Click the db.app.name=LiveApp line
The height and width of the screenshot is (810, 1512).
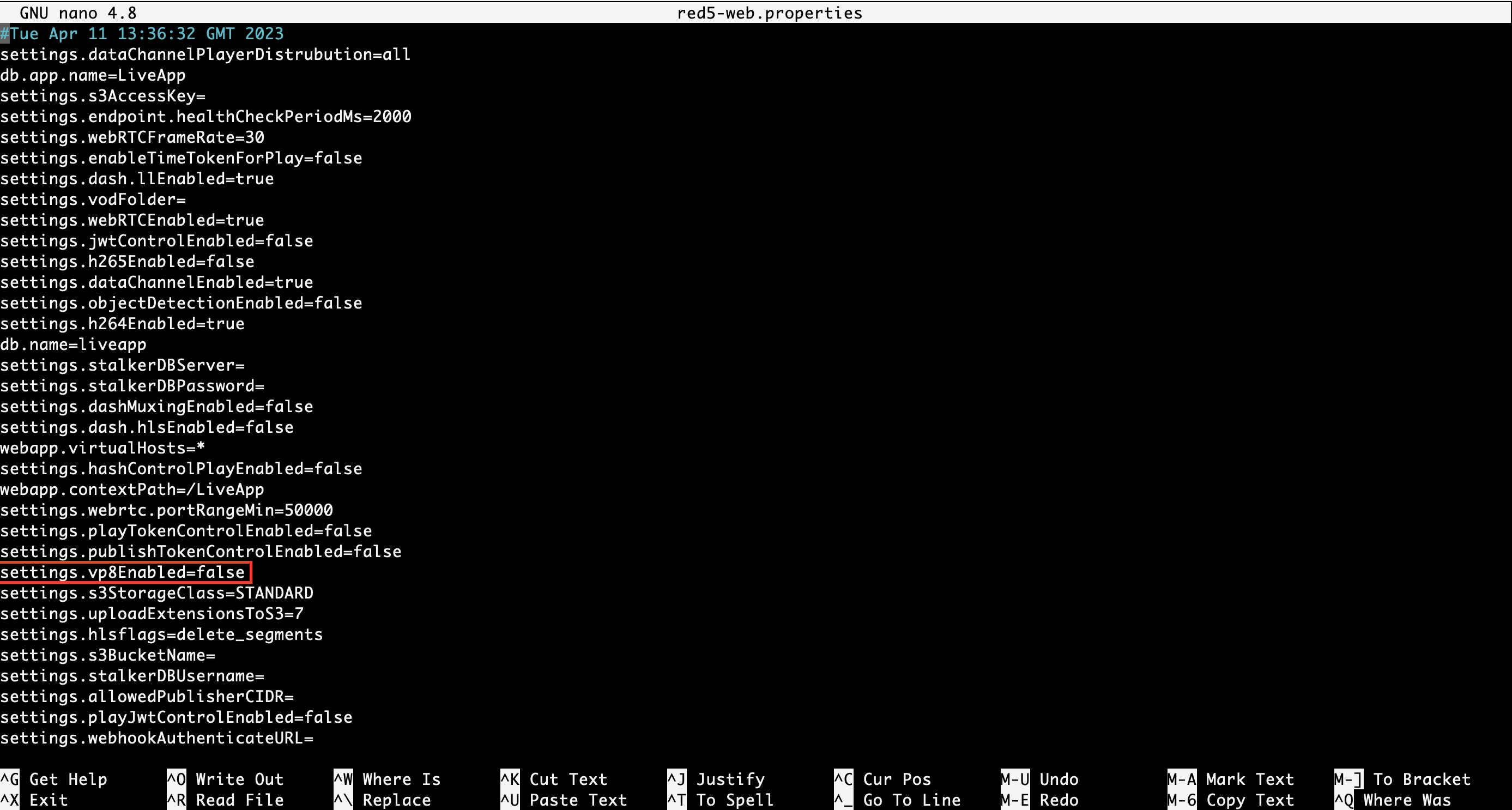(93, 75)
